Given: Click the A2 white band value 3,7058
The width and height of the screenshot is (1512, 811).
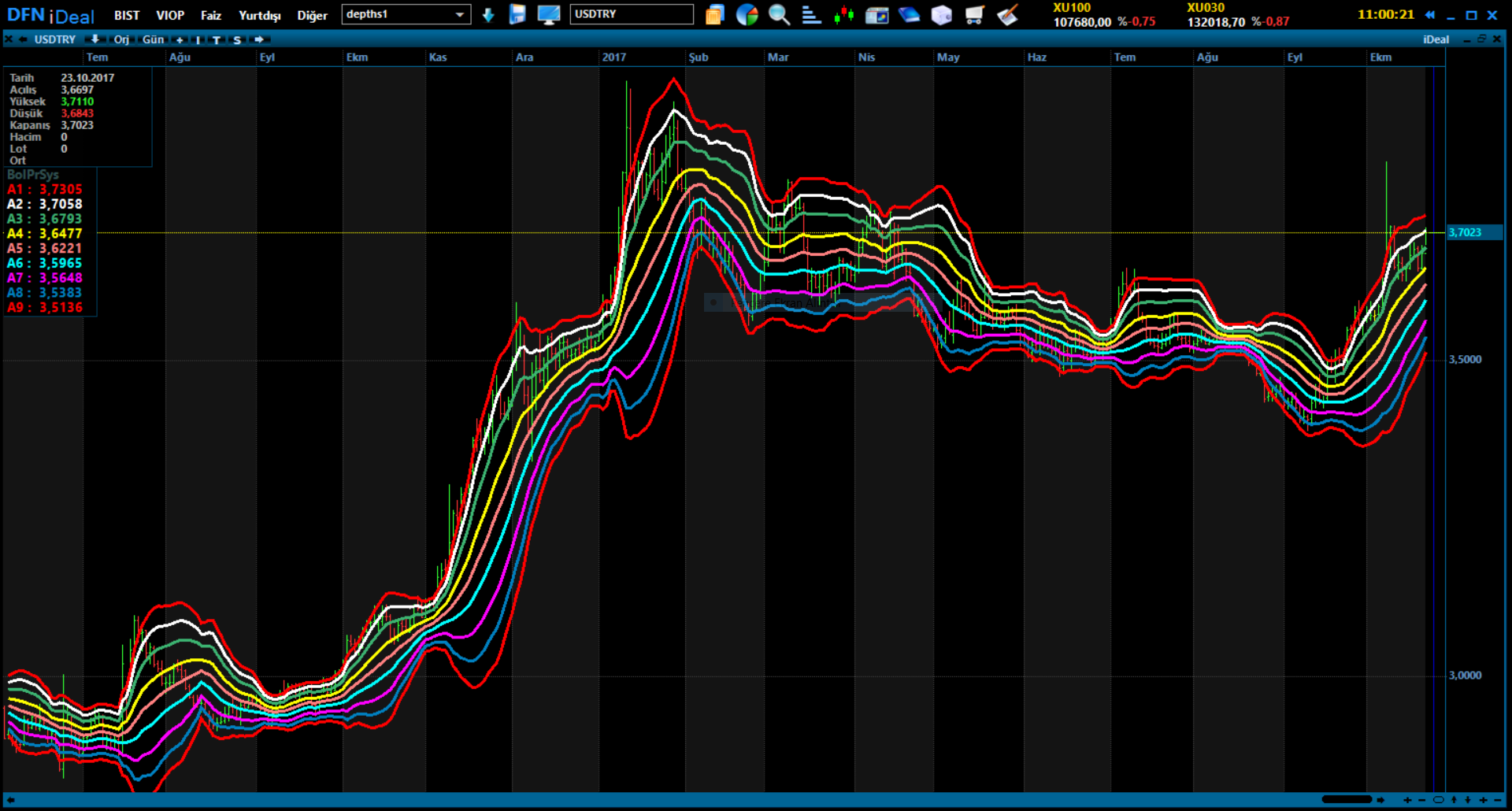Looking at the screenshot, I should click(x=61, y=204).
